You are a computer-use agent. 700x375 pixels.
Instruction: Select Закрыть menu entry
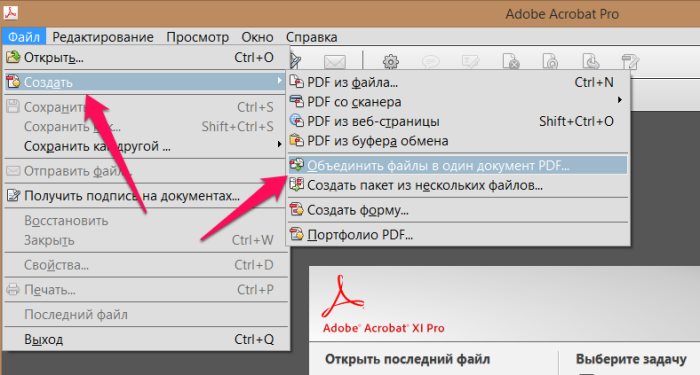point(145,240)
